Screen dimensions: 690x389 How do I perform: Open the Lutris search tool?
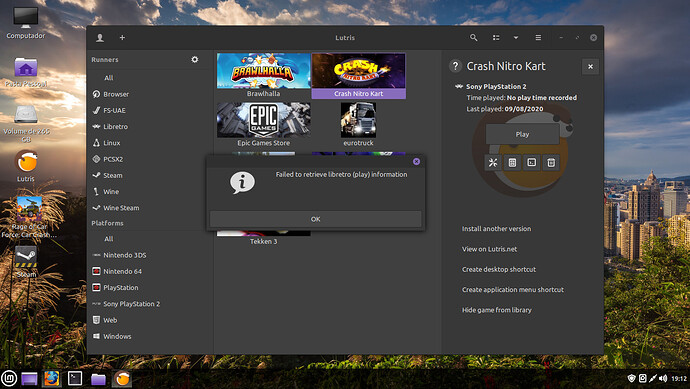473,38
